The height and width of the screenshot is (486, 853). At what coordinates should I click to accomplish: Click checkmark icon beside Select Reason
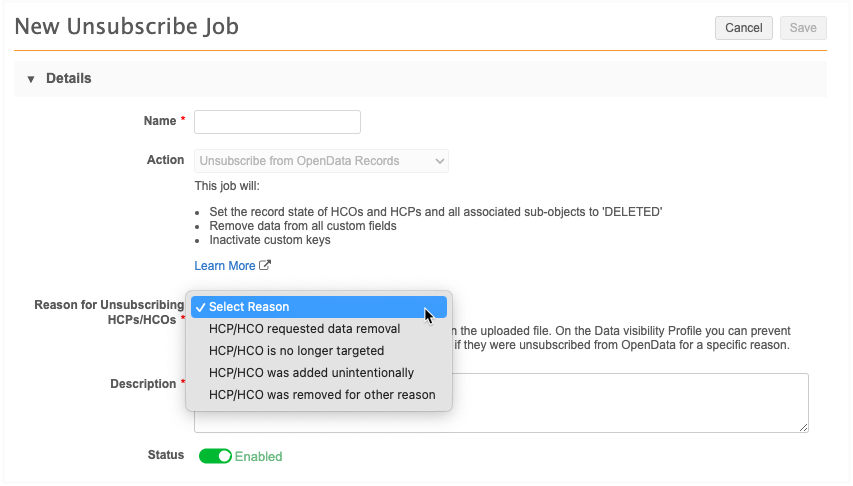200,307
